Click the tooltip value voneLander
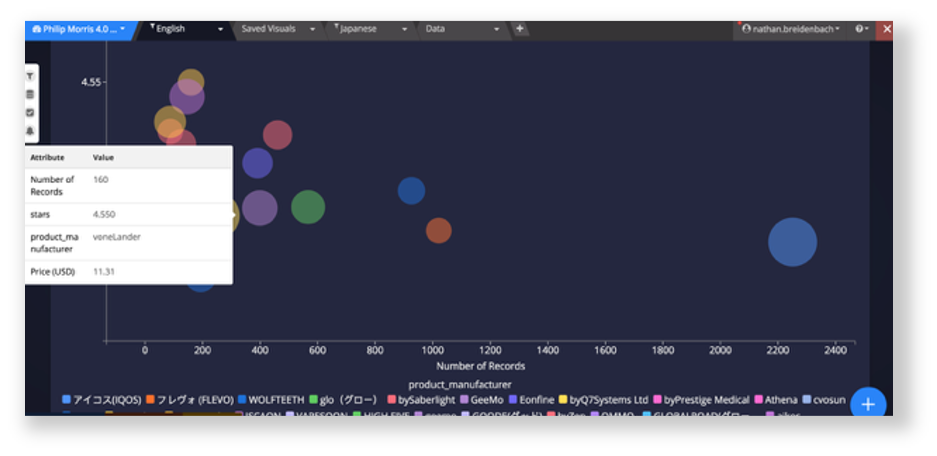 click(x=117, y=237)
